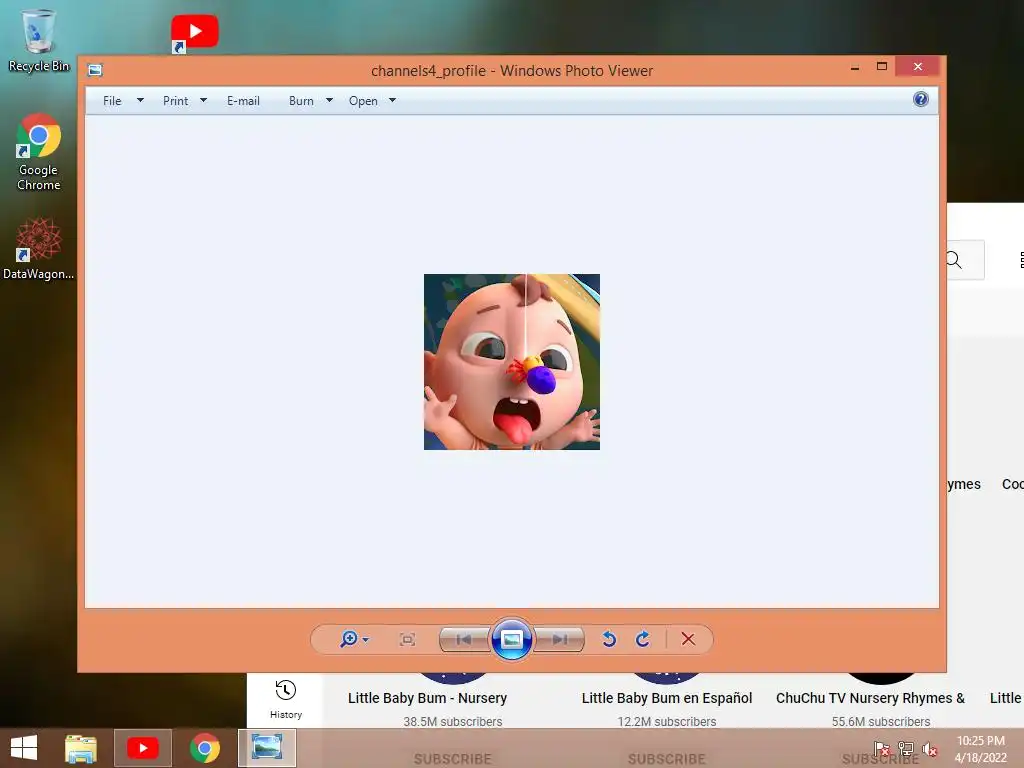Subscribe to Little Baby Bum - Nursery
This screenshot has width=1024, height=768.
click(x=453, y=759)
